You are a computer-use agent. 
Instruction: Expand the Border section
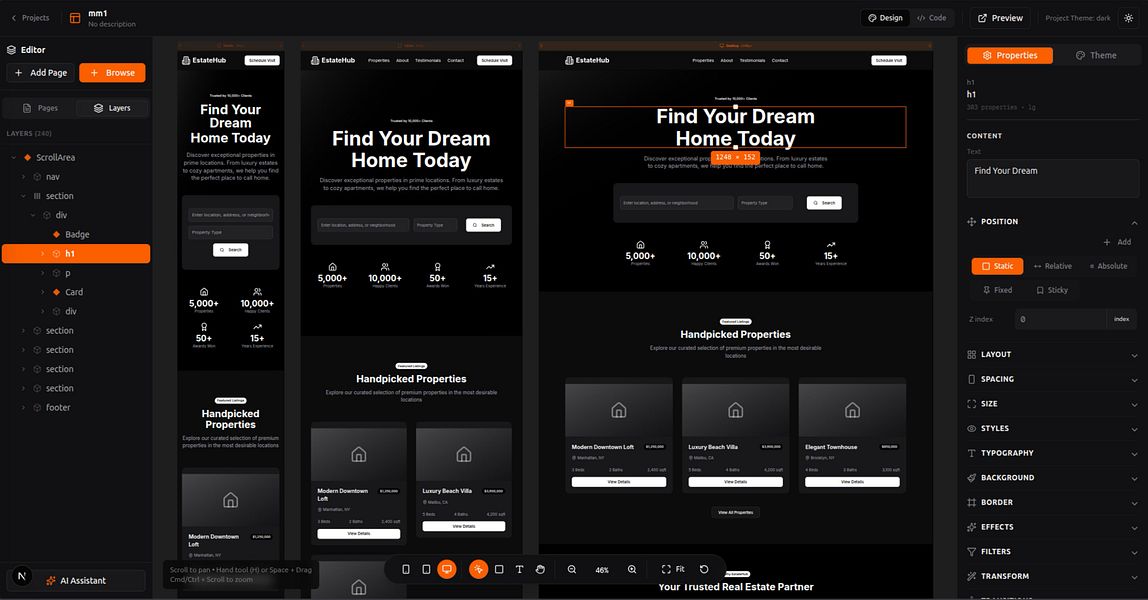[1053, 503]
